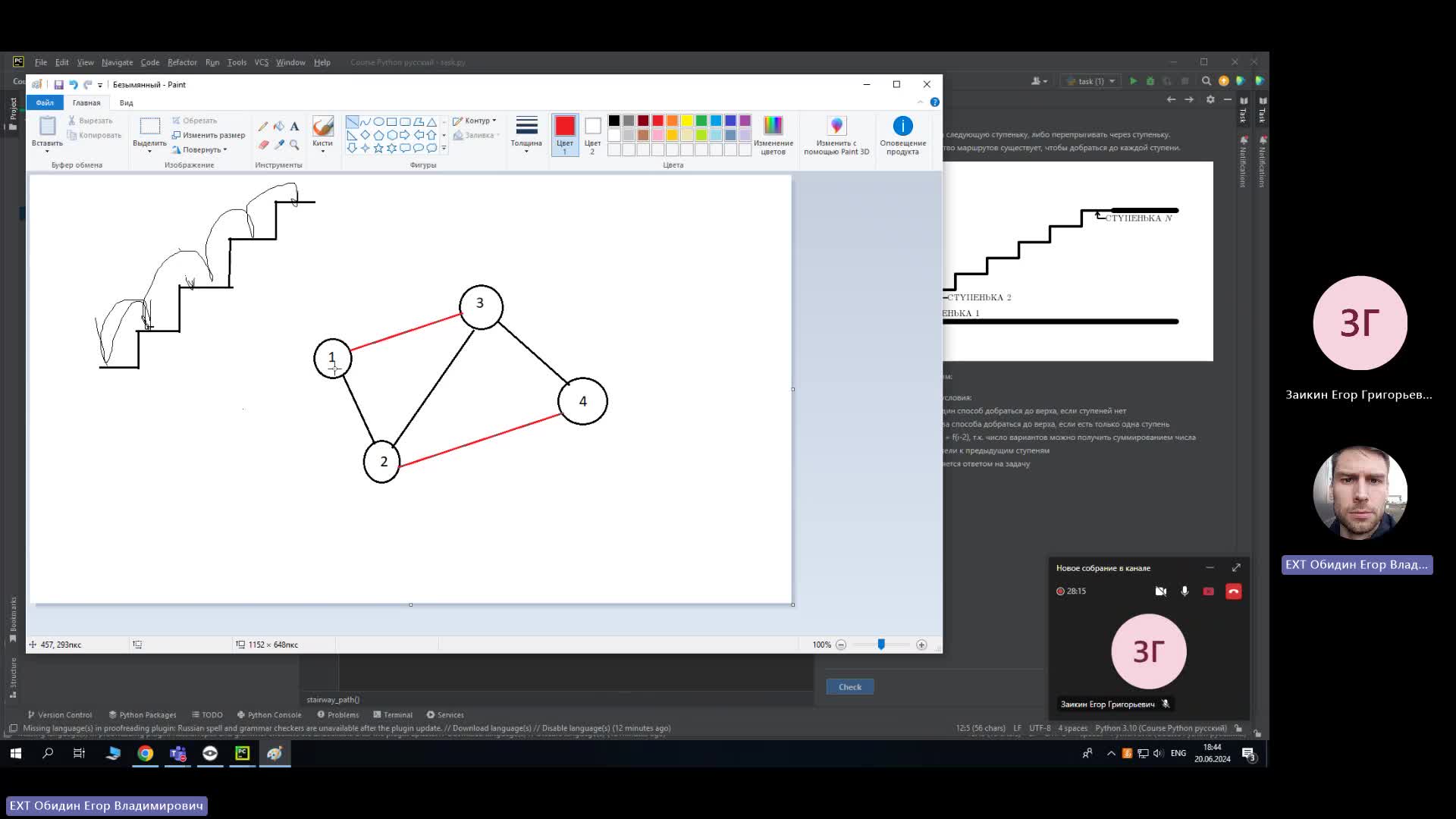Click the back arrow in Task panel
Screen dimensions: 1456x819
point(1171,99)
